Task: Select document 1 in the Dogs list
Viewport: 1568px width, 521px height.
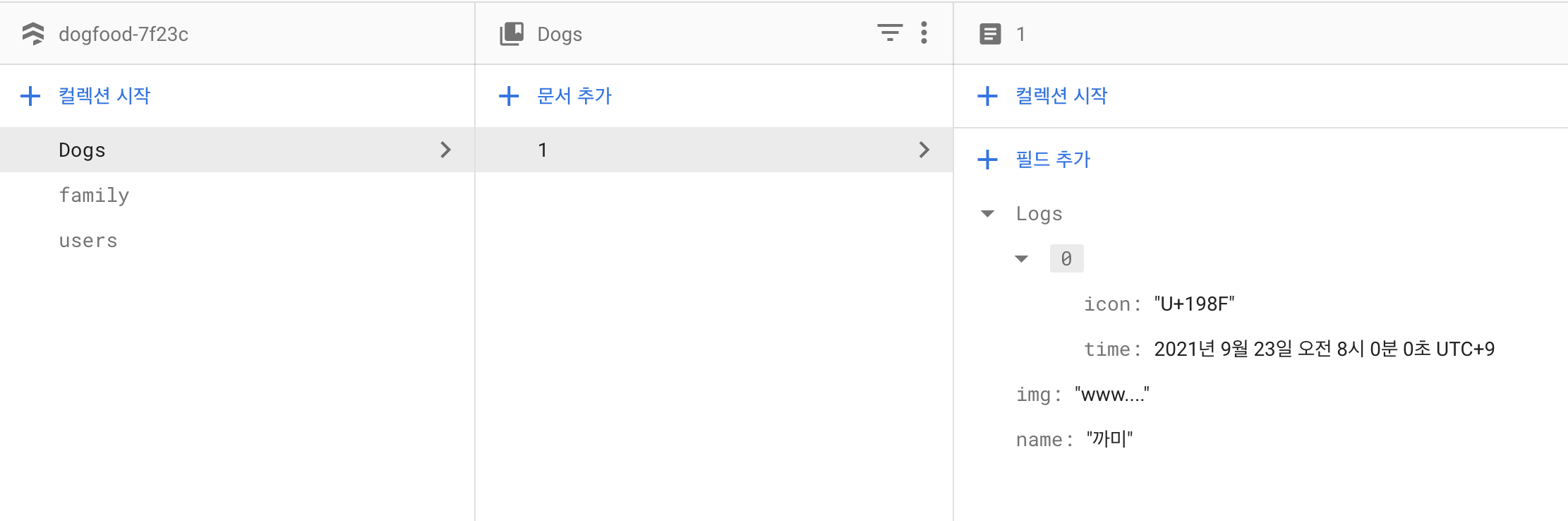Action: tap(543, 150)
